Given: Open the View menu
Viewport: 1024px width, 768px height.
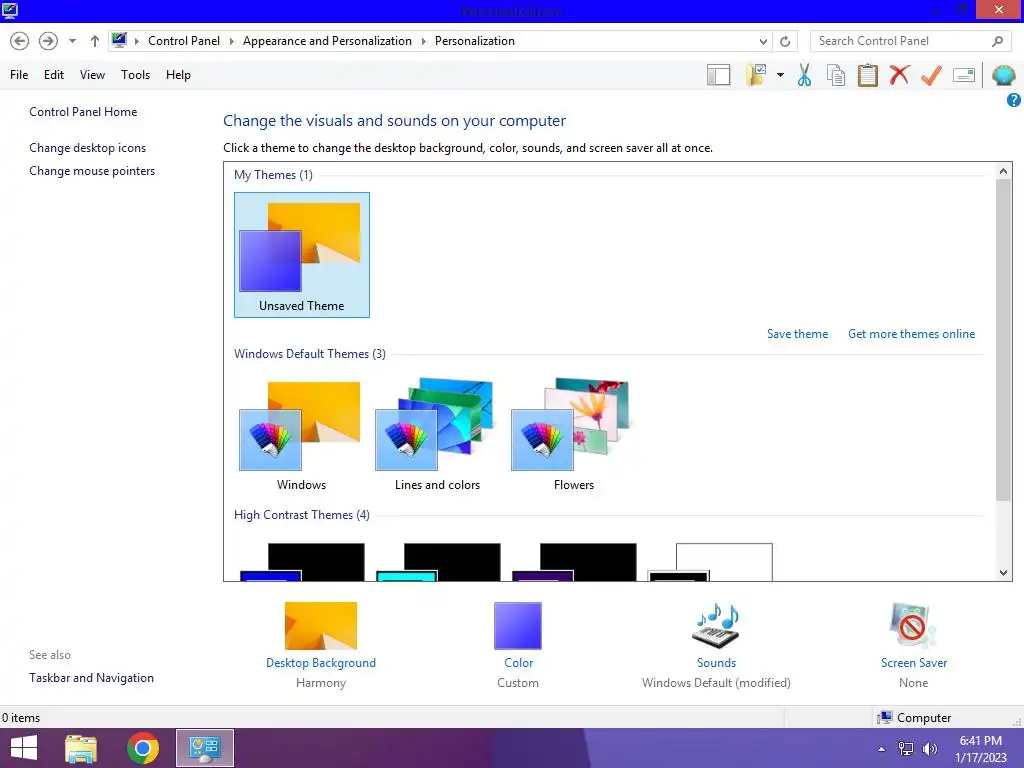Looking at the screenshot, I should 92,74.
